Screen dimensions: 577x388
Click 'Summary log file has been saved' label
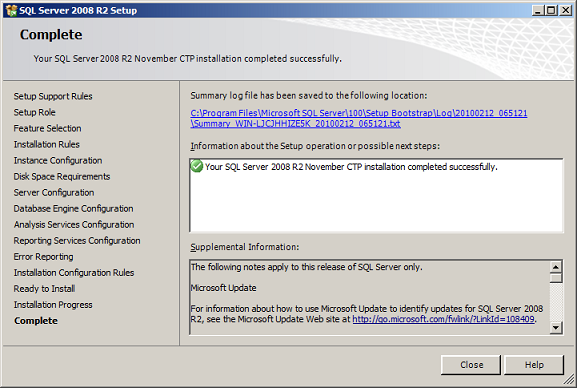[x=309, y=96]
